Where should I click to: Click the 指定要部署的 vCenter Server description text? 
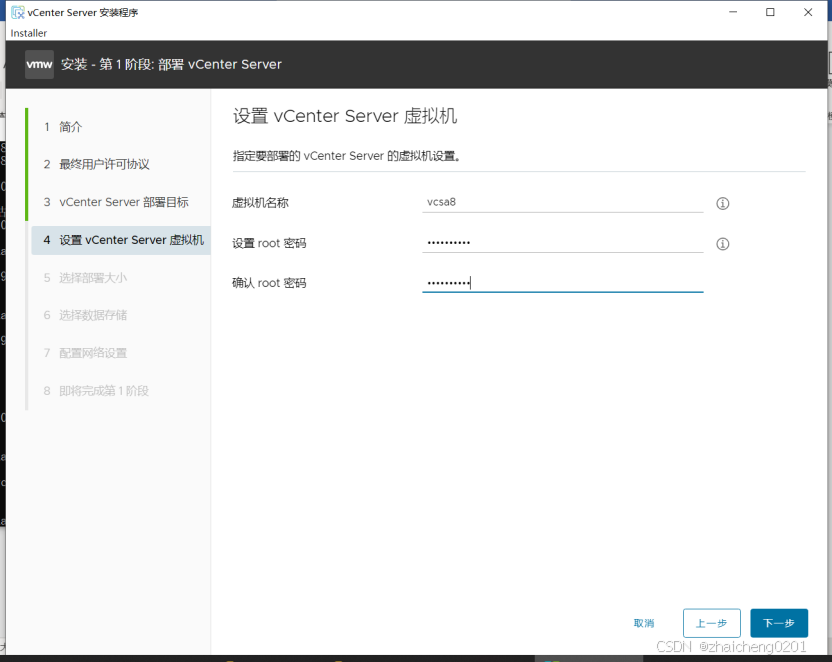346,156
